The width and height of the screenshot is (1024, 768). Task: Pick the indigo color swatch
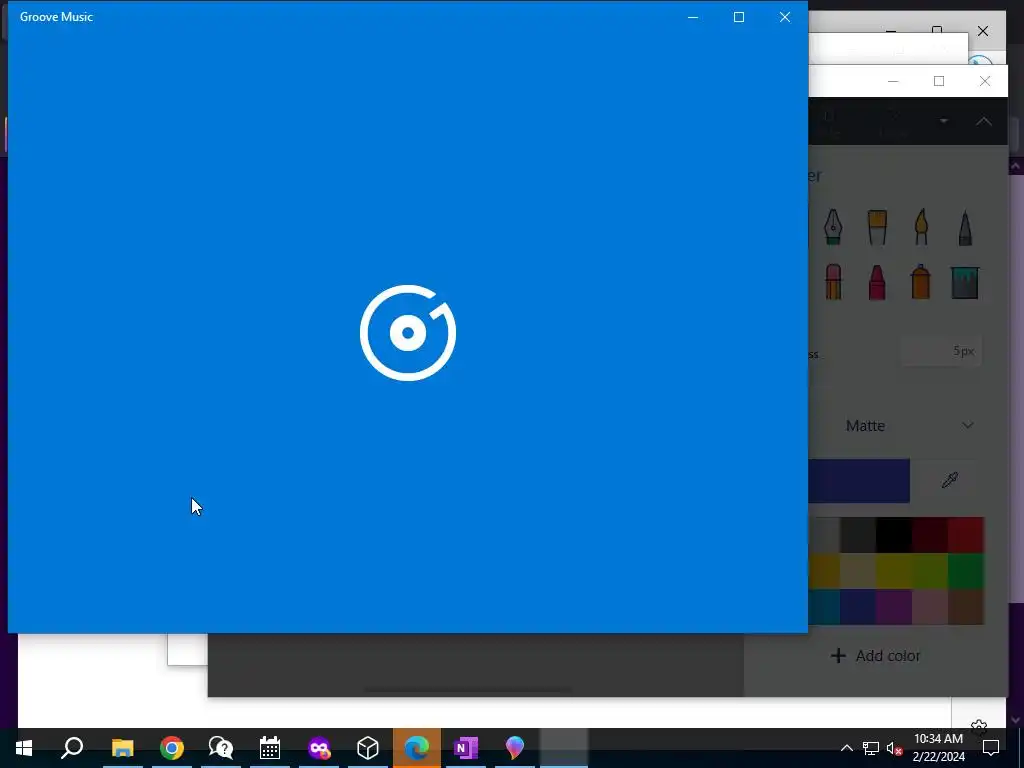pyautogui.click(x=857, y=607)
